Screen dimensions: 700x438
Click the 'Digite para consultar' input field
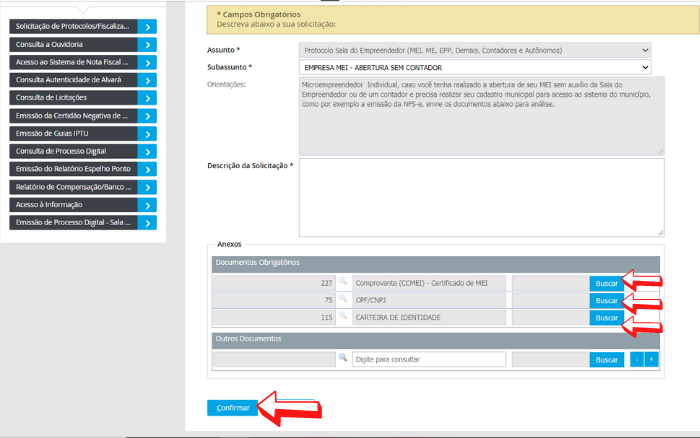428,359
